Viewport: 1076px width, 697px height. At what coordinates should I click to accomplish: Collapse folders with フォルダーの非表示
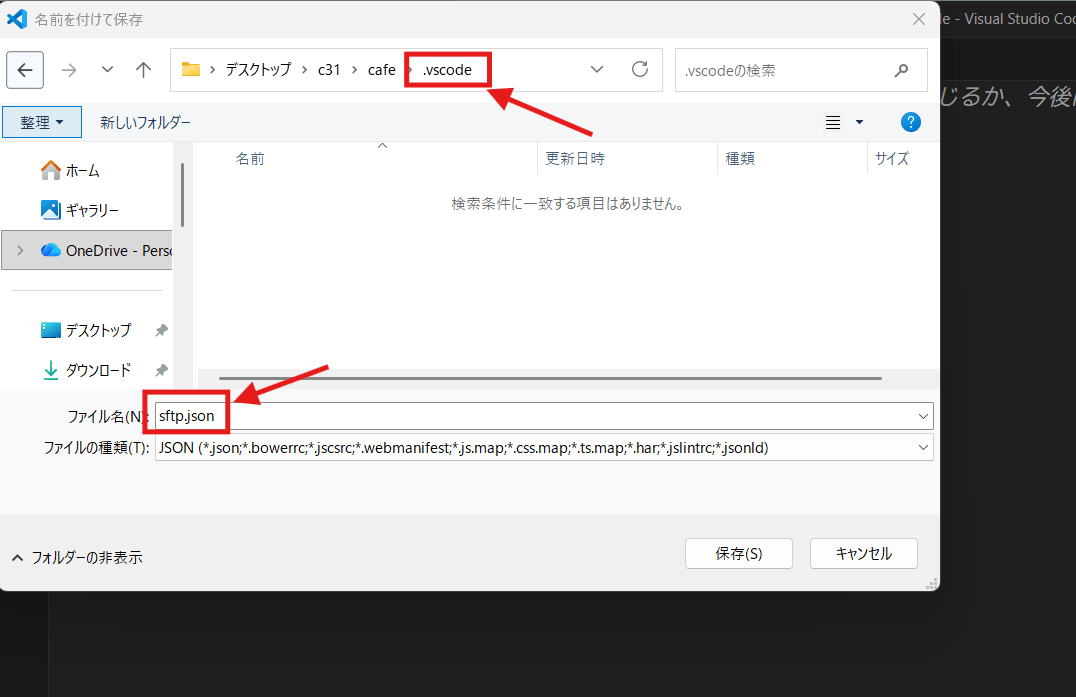78,557
